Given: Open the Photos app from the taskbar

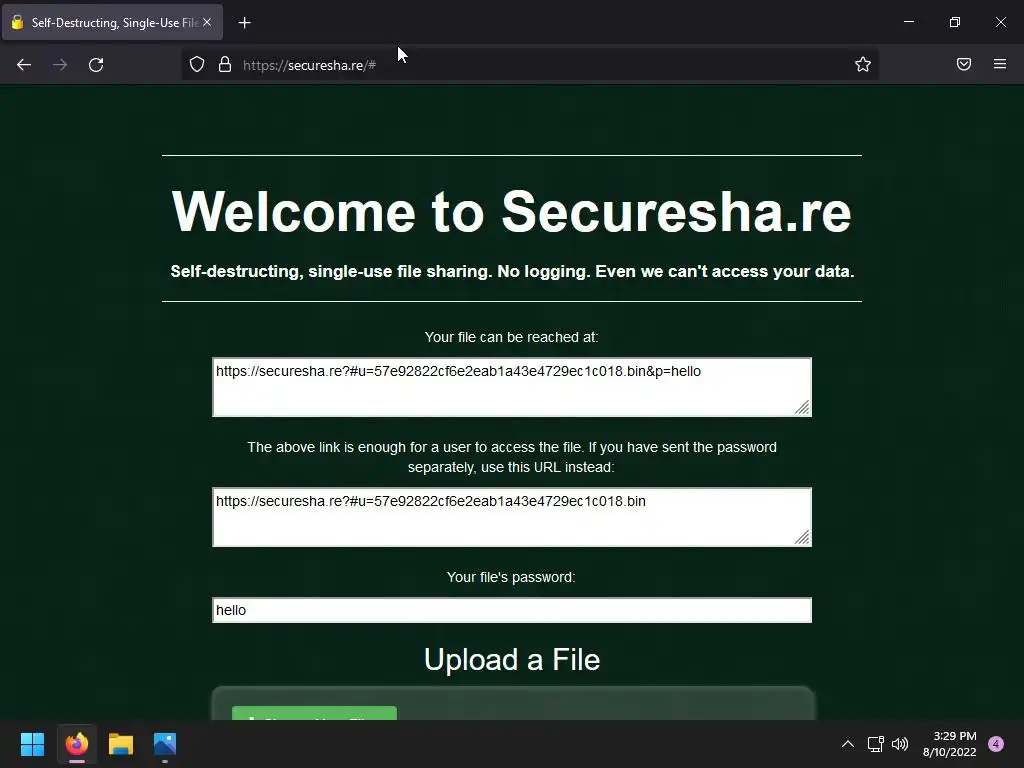Looking at the screenshot, I should click(165, 744).
